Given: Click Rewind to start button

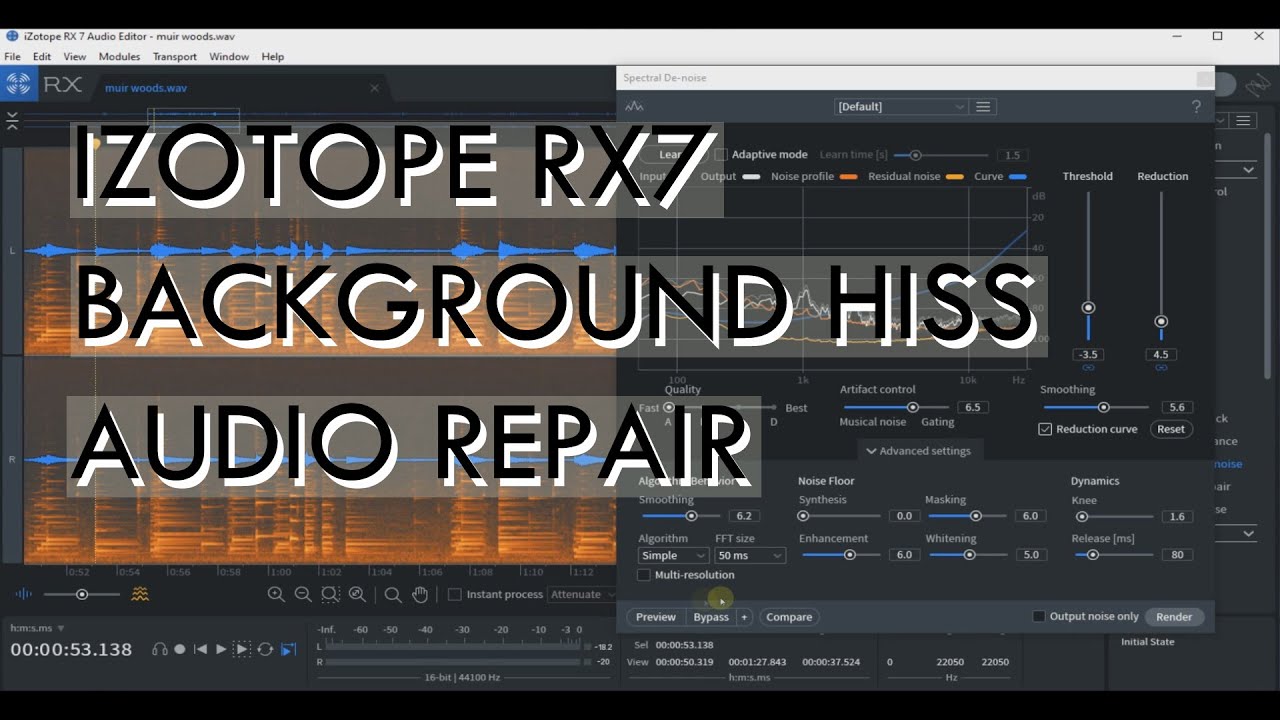Looking at the screenshot, I should (x=200, y=649).
